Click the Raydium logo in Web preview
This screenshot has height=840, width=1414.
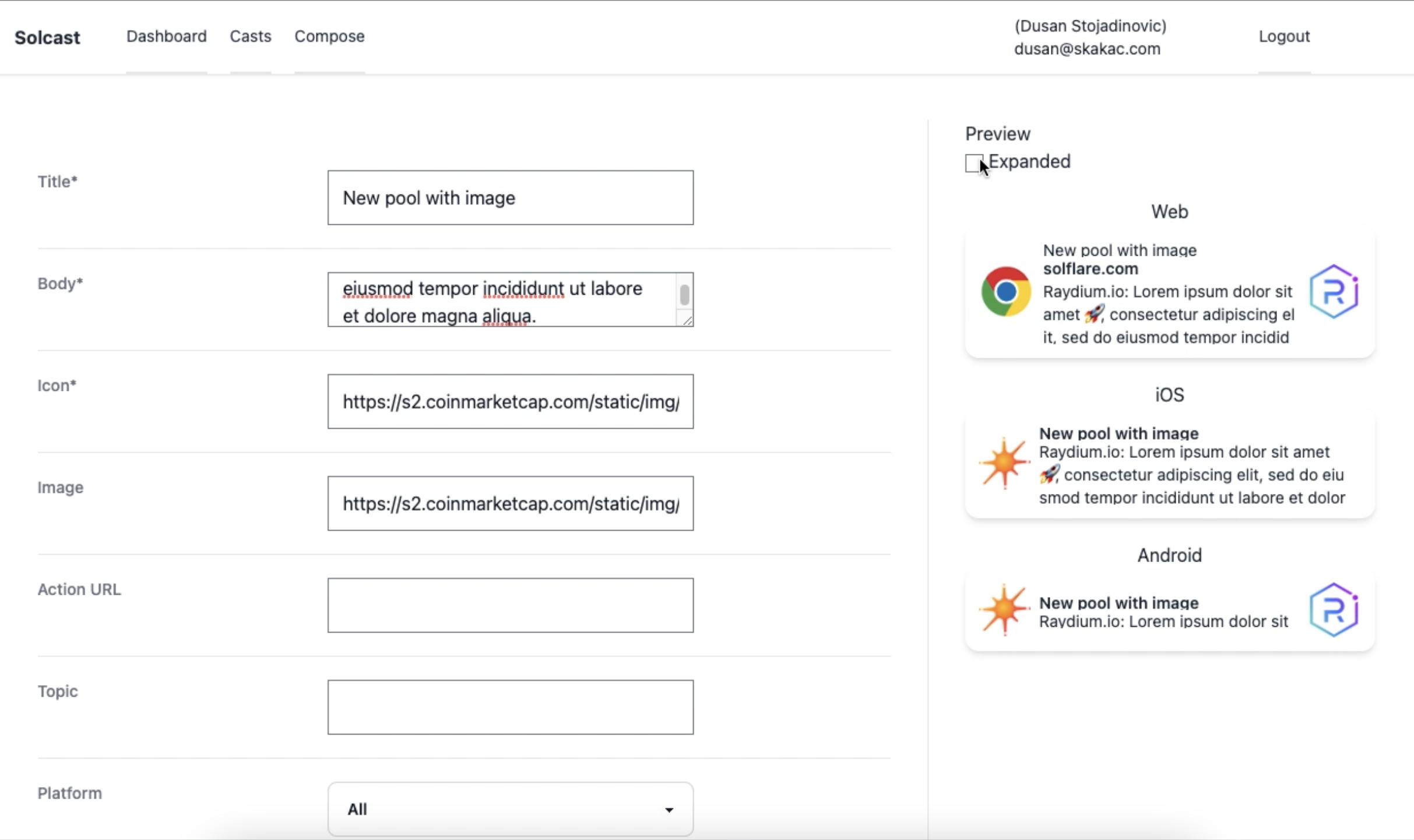coord(1334,291)
